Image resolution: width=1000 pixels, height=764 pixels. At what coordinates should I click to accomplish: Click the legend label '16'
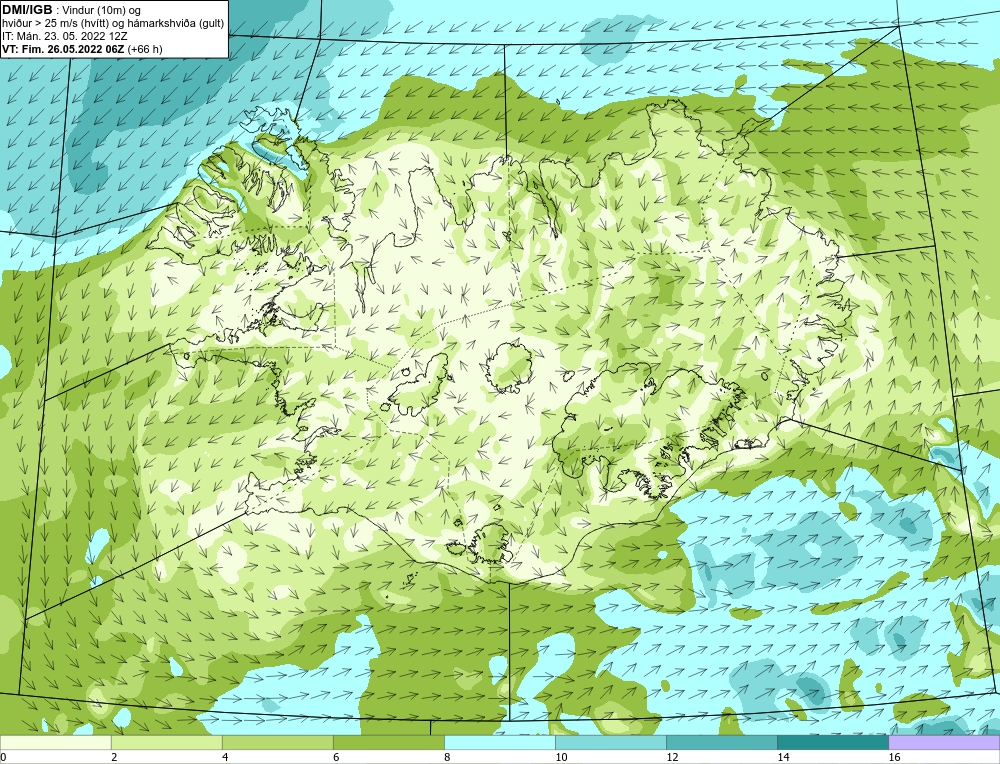pos(894,757)
